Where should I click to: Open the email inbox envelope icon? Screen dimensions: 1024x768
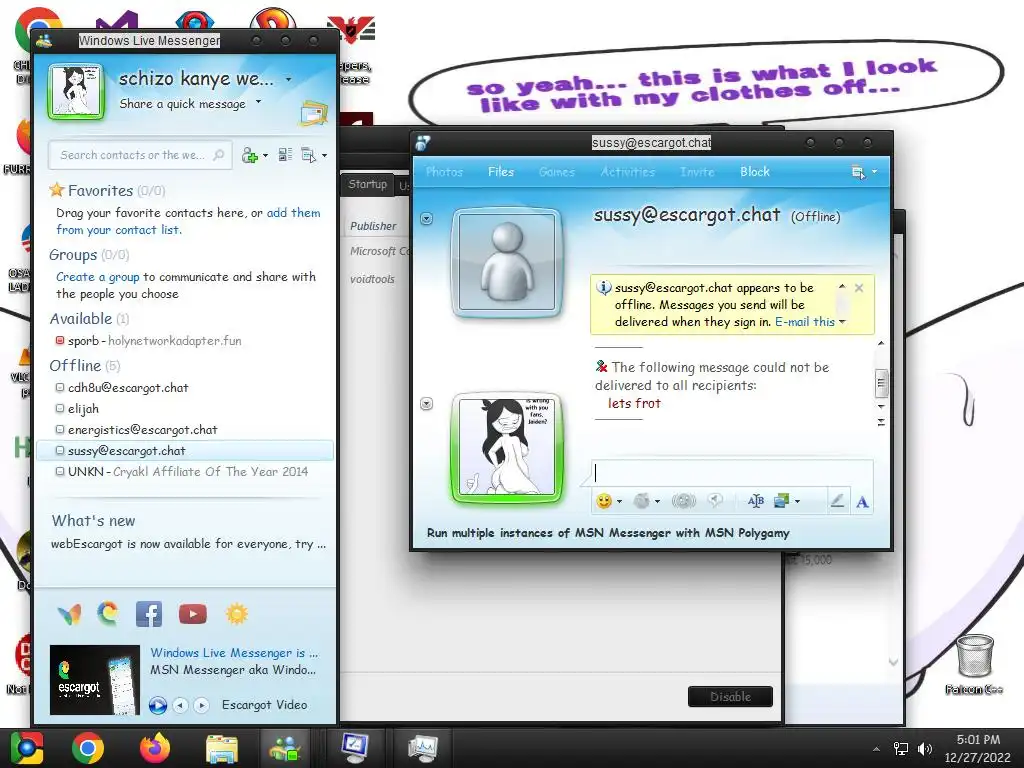(313, 114)
